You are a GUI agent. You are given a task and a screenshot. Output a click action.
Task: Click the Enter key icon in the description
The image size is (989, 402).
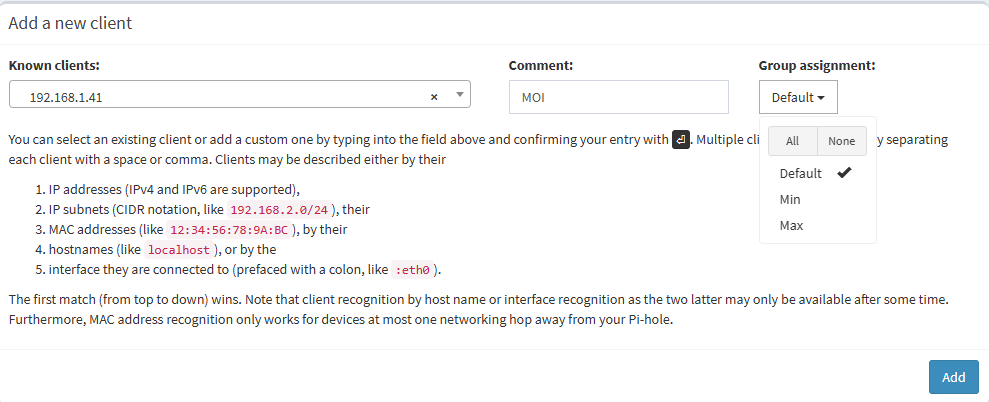coord(681,139)
